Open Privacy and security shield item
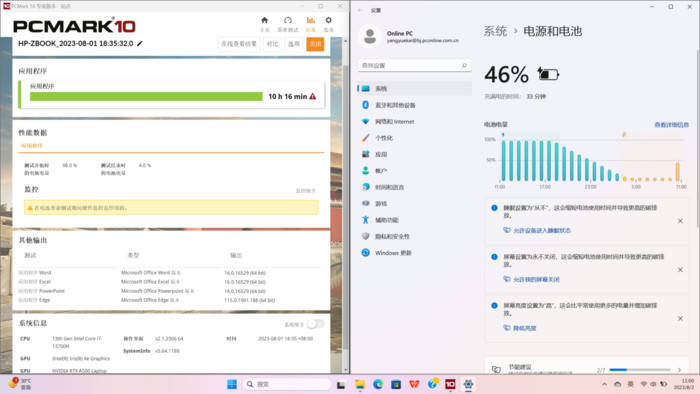Viewport: 700px width, 394px height. (414, 236)
